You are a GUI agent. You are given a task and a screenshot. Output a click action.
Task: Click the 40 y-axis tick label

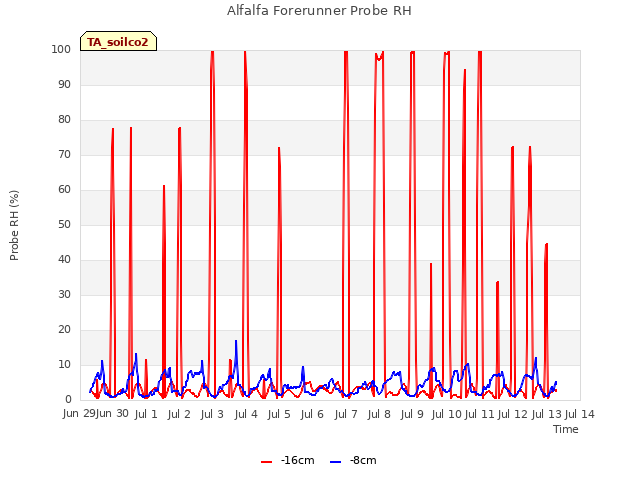pos(64,260)
